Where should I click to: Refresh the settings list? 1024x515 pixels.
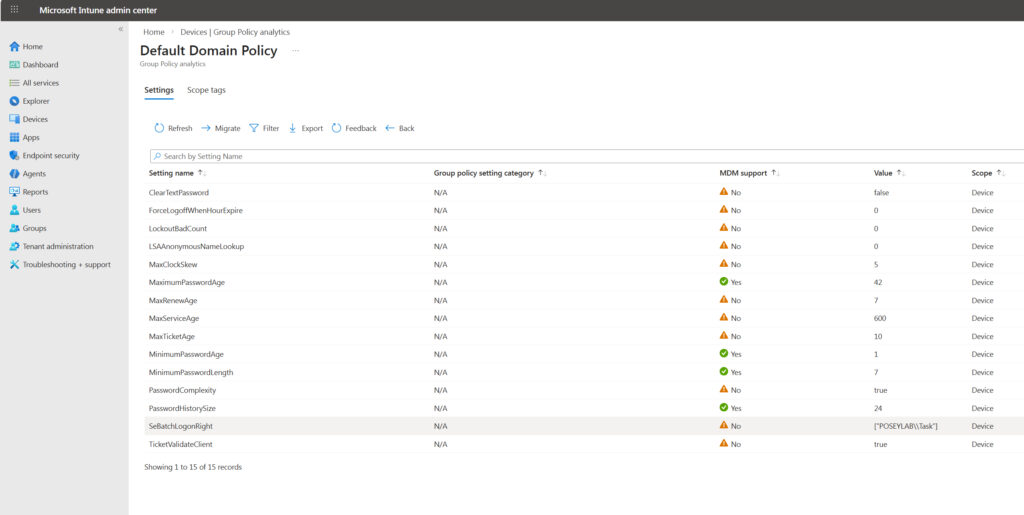[x=173, y=129]
